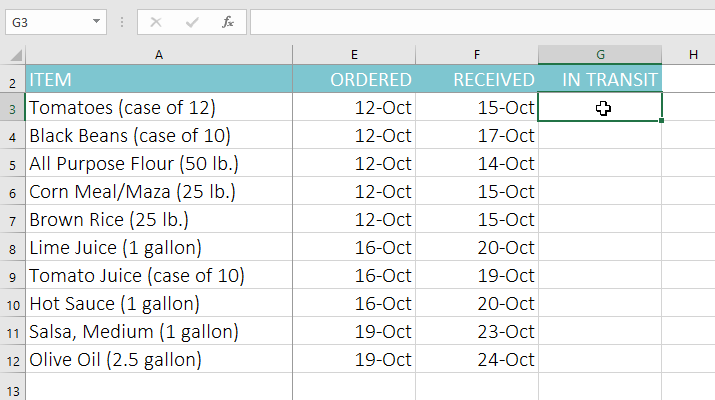
Task: Click the ITEM header cell
Action: coord(159,80)
